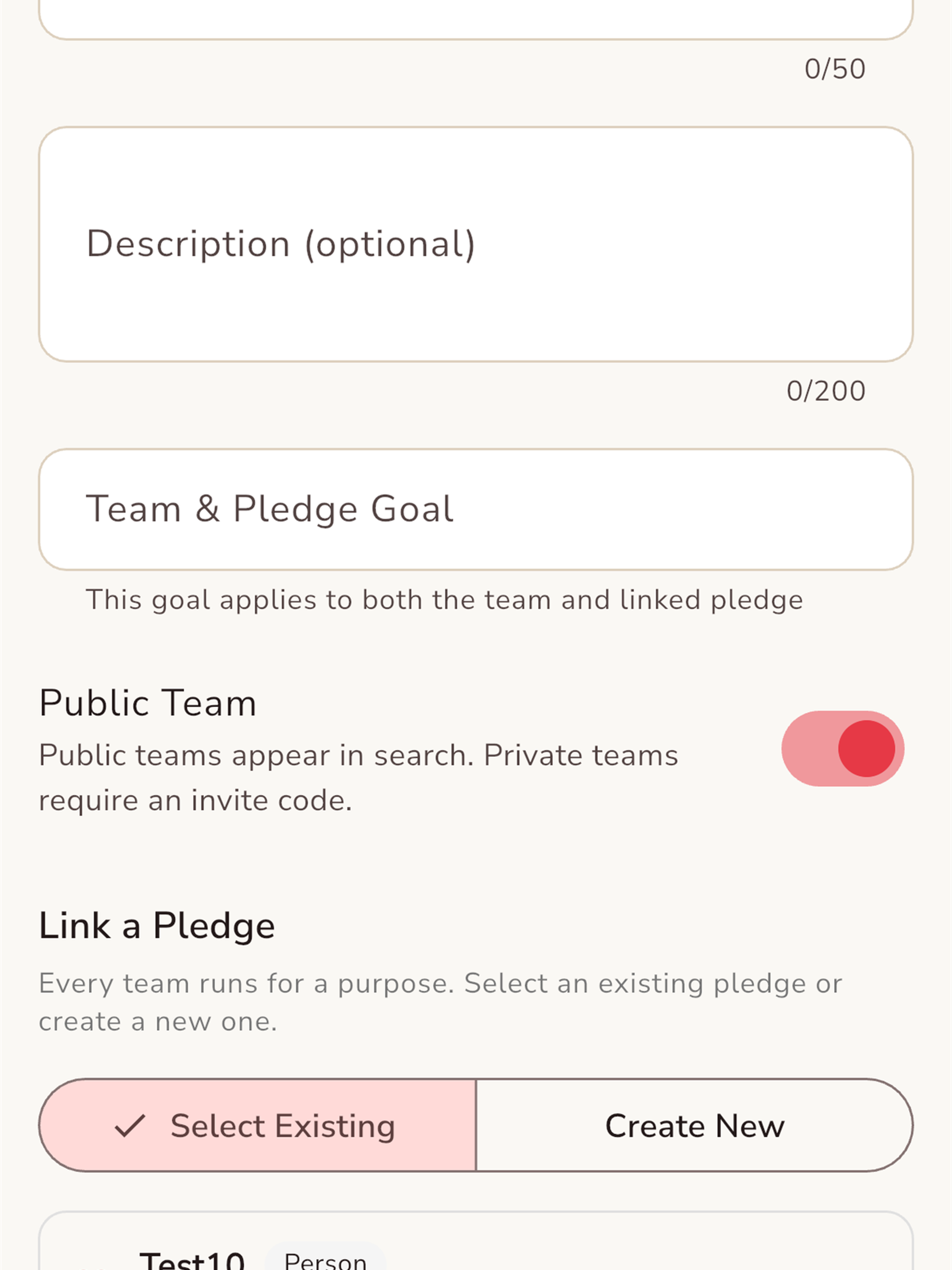Viewport: 952px width, 1270px height.
Task: Click the Public Team label
Action: coord(147,703)
